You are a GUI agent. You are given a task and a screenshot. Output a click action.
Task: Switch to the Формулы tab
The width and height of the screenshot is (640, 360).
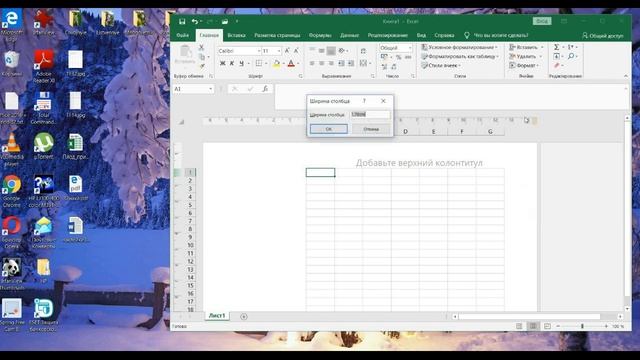[320, 36]
